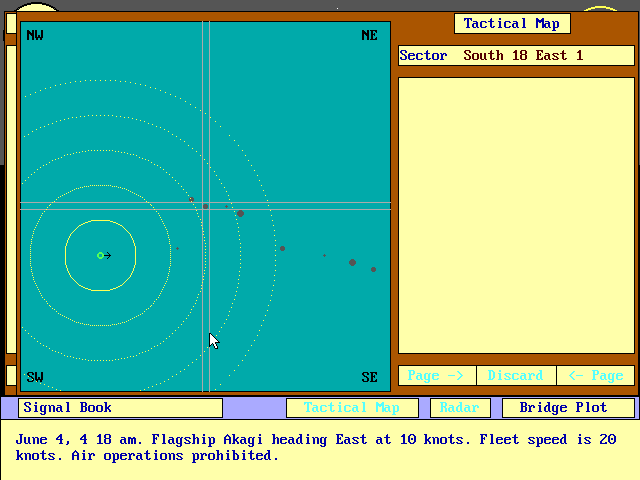The image size is (640, 480).
Task: Open the Signal Book
Action: pyautogui.click(x=120, y=408)
